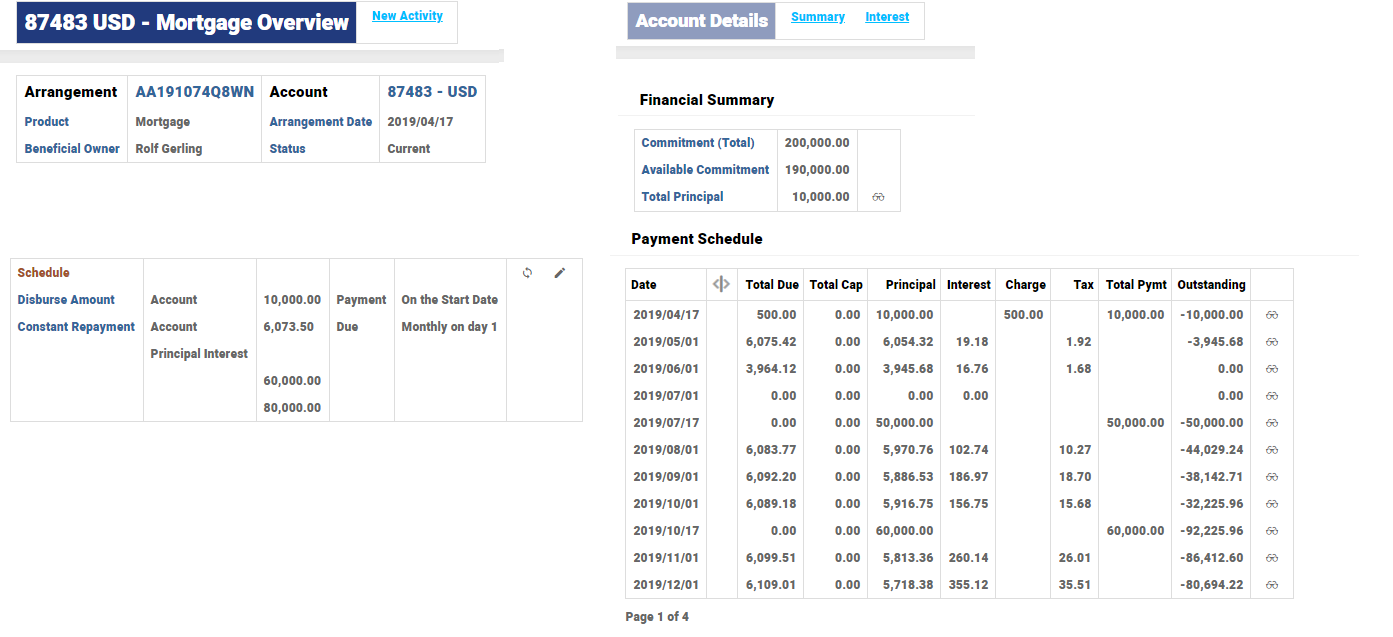Click the refresh icon in Schedule panel
The height and width of the screenshot is (637, 1393).
pyautogui.click(x=527, y=272)
